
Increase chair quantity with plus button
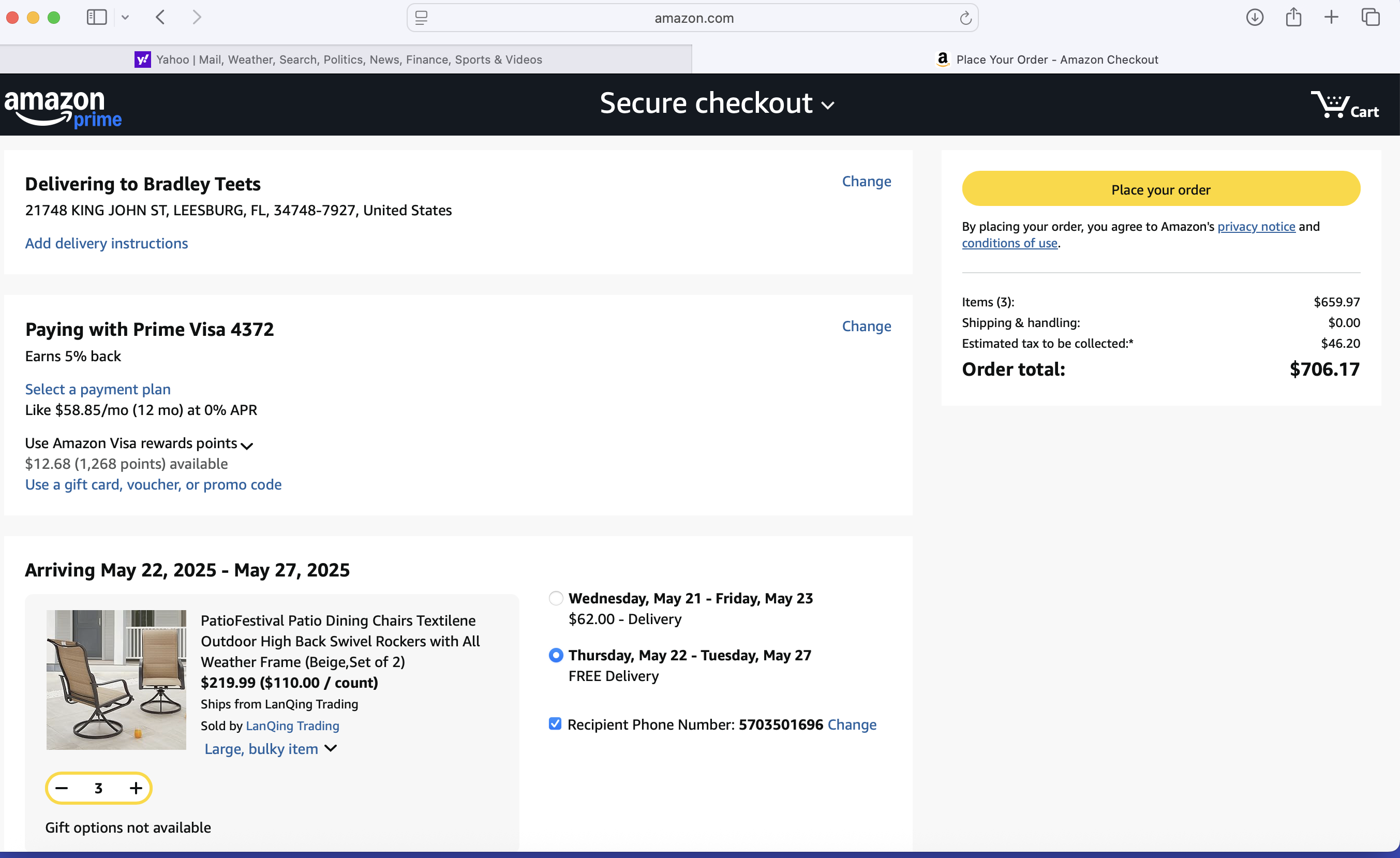[135, 788]
